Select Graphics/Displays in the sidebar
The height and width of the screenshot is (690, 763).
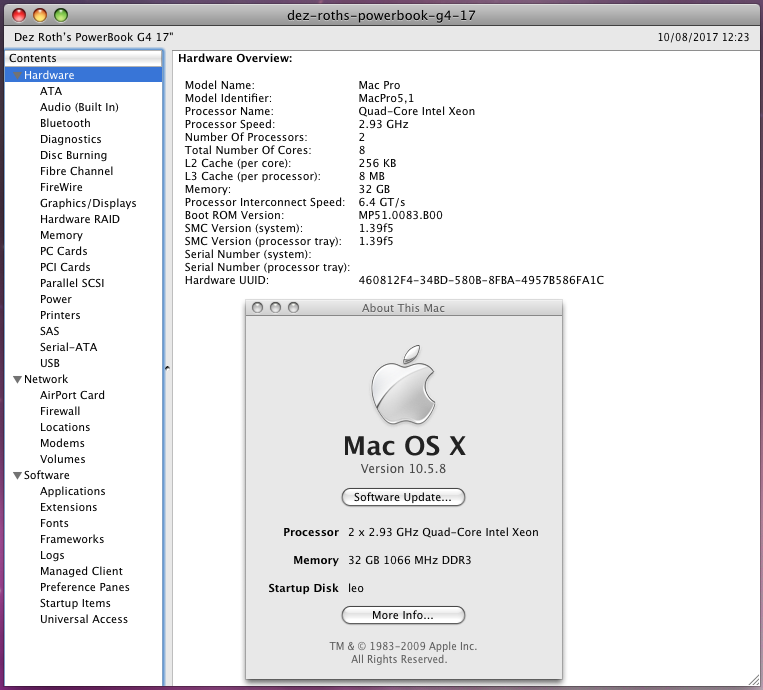tap(88, 203)
